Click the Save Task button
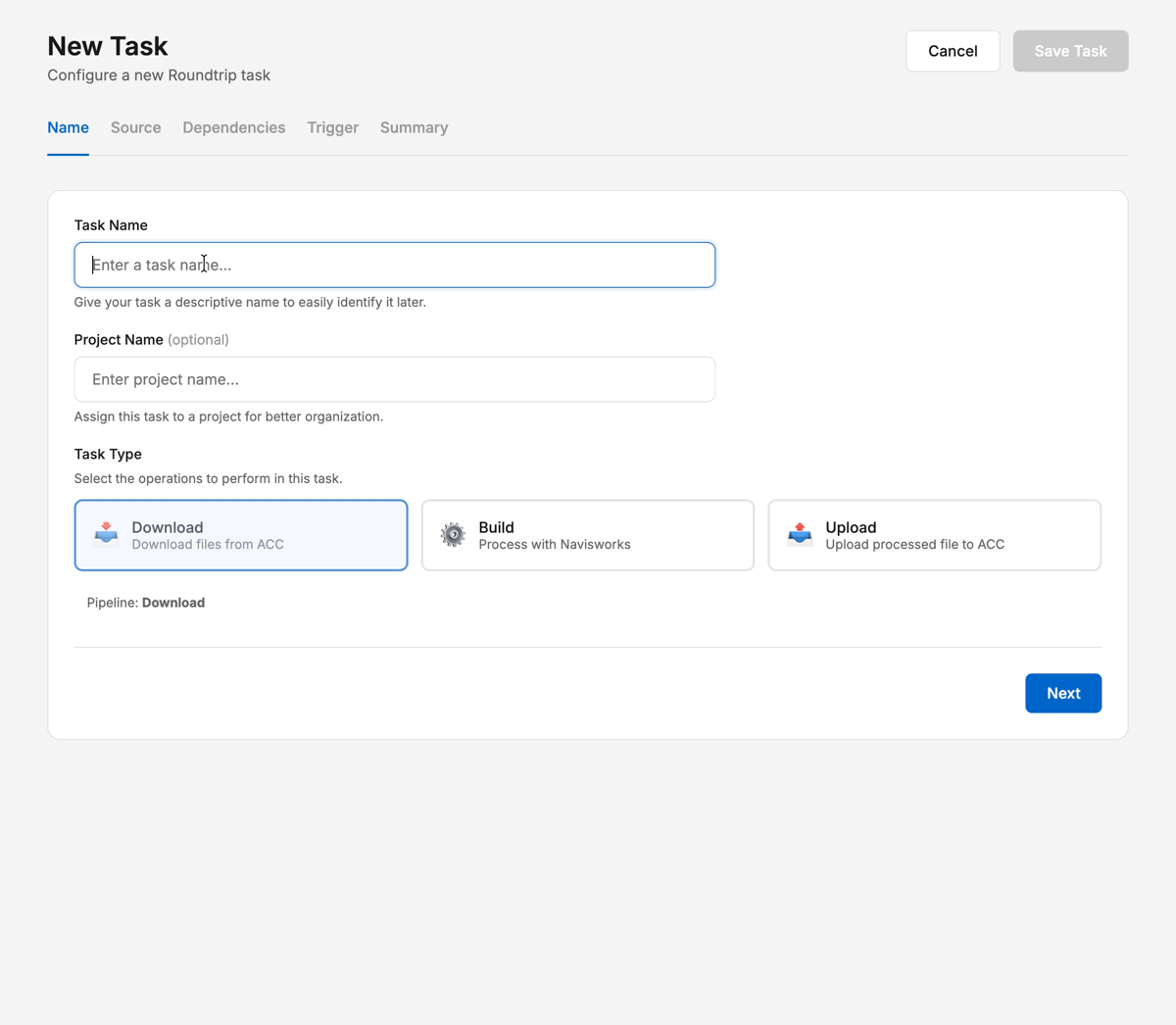Screen dimensions: 1176x1025 1070,51
